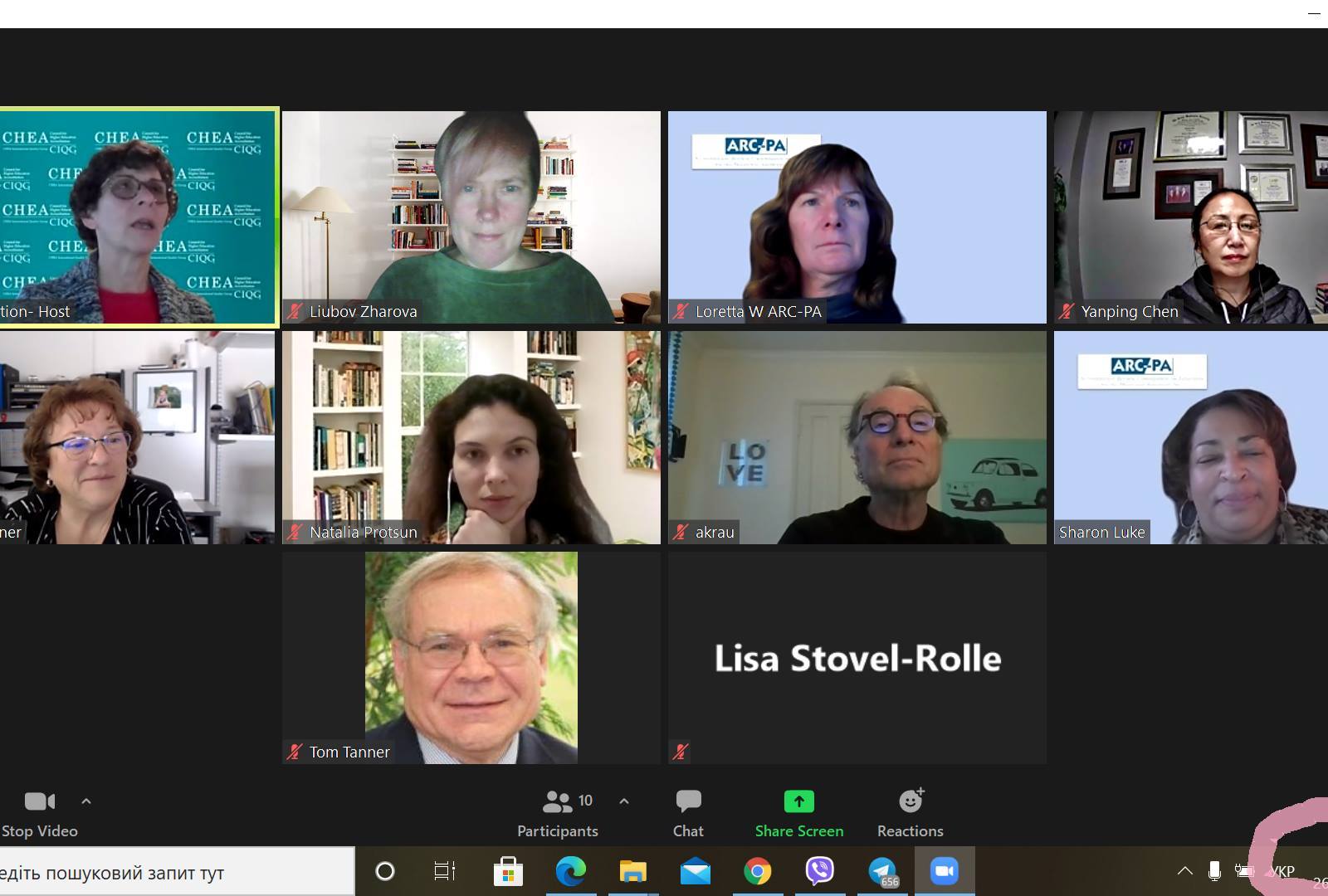Image resolution: width=1328 pixels, height=896 pixels.
Task: Click the muted microphone icon on Tom Tanner
Action: pos(295,752)
